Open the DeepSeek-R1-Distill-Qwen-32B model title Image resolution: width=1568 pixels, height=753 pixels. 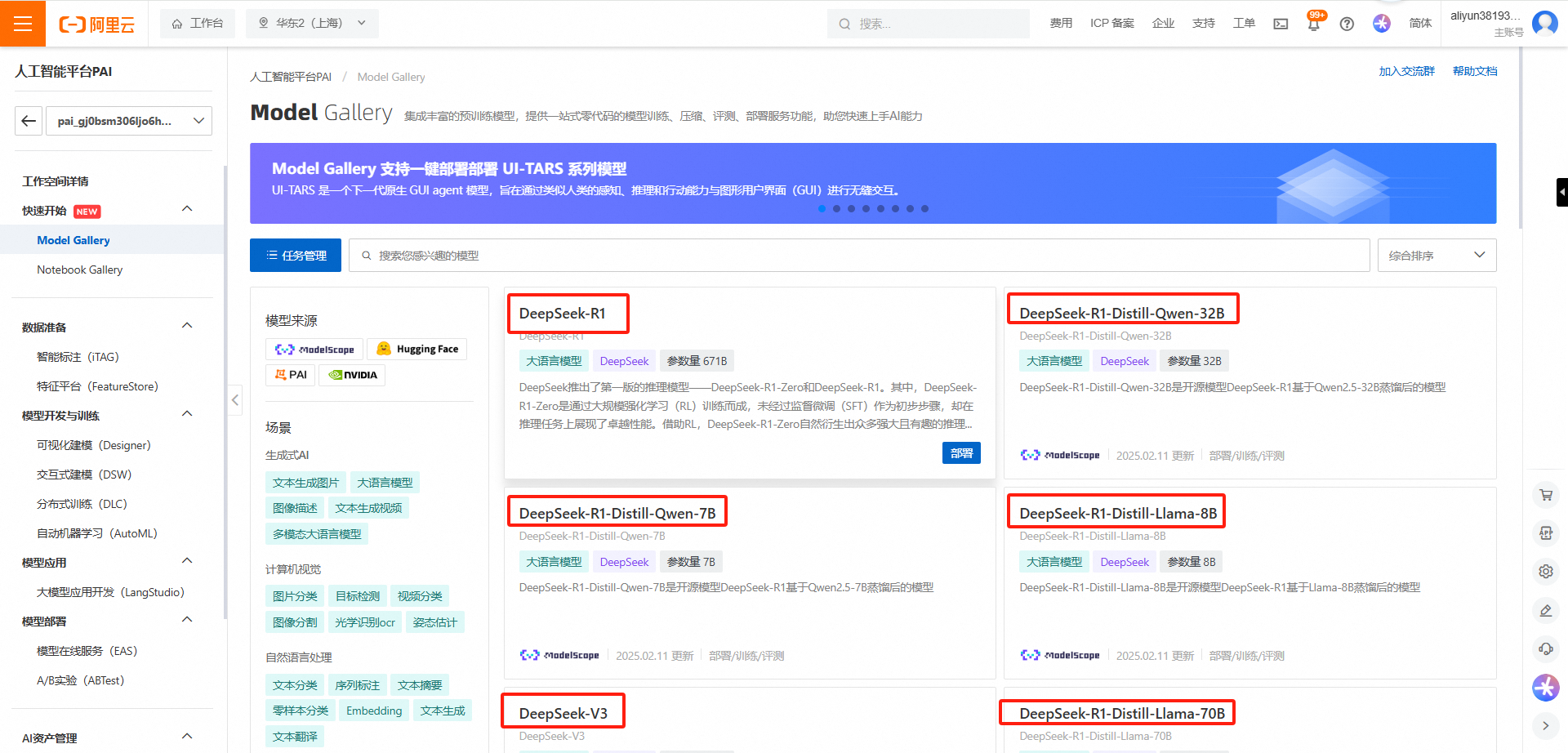tap(1121, 313)
